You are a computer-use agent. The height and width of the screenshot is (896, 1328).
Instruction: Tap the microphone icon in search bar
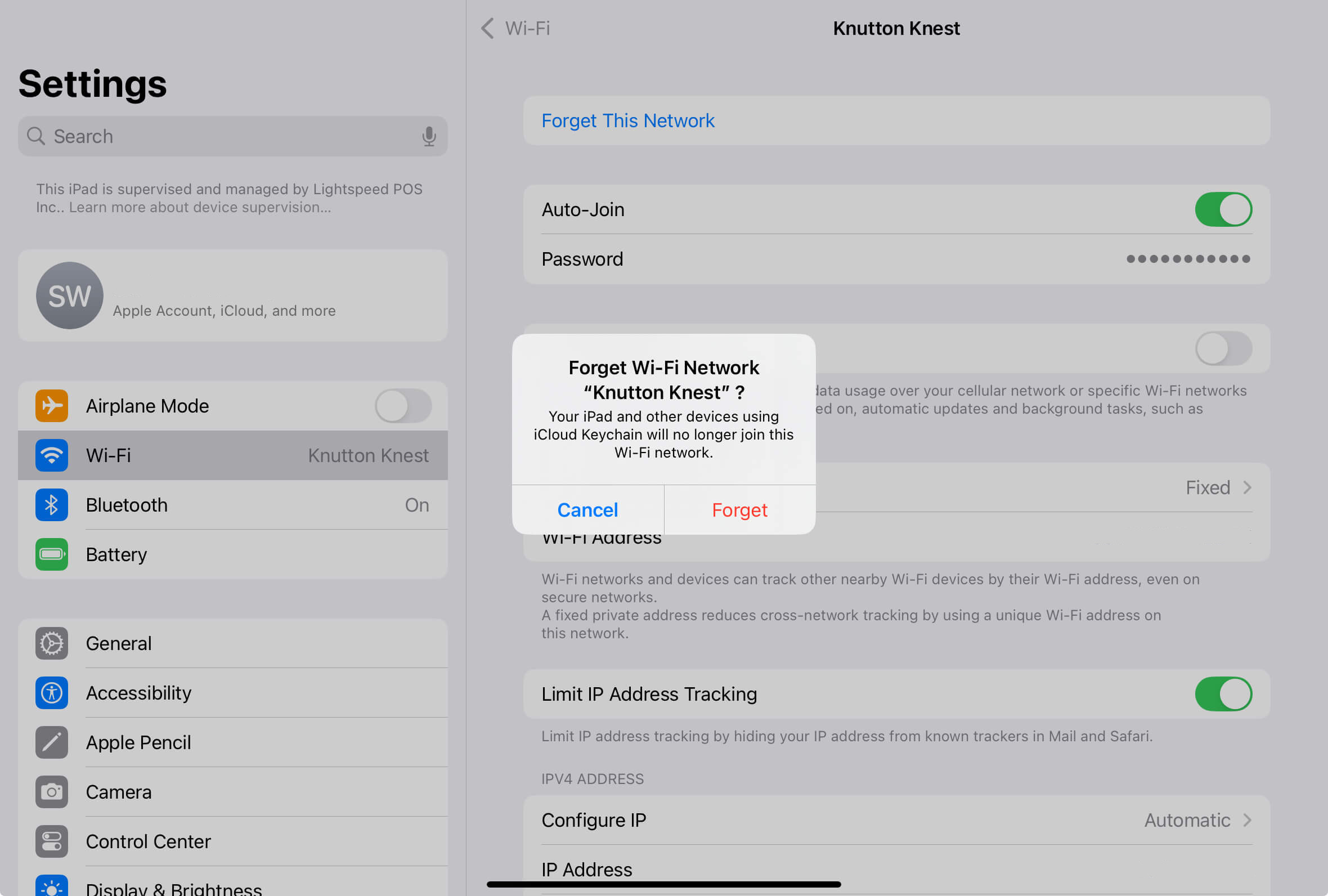(428, 137)
